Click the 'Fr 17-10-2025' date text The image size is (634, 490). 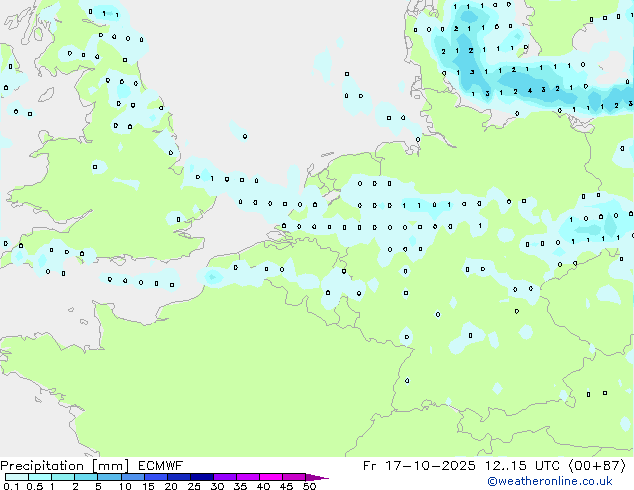point(419,466)
